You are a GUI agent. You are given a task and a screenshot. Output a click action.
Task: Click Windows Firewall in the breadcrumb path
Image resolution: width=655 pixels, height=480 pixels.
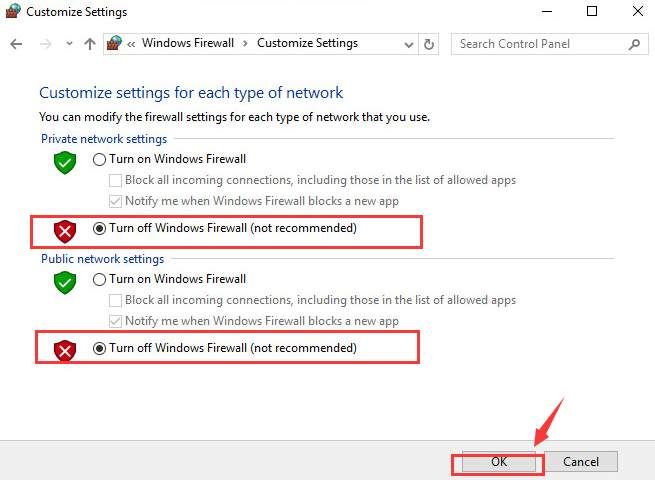188,44
